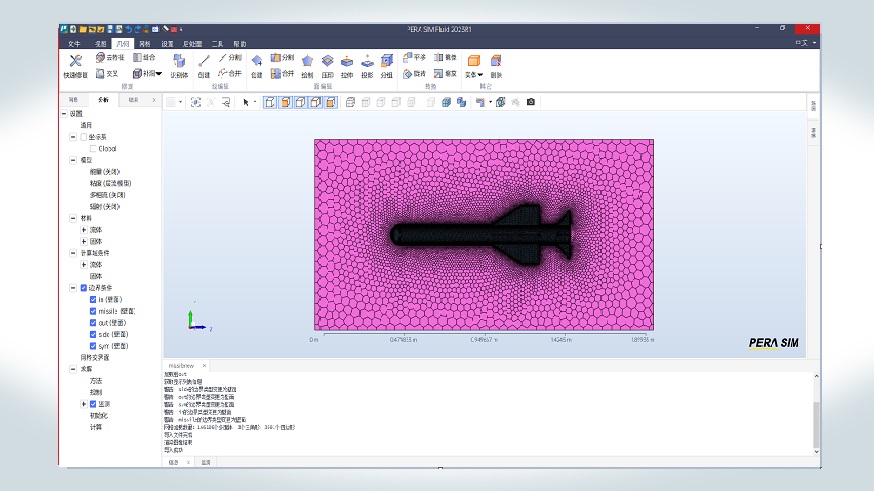Image resolution: width=874 pixels, height=491 pixels.
Task: Click the camera screenshot icon in view toolbar
Action: (x=531, y=102)
